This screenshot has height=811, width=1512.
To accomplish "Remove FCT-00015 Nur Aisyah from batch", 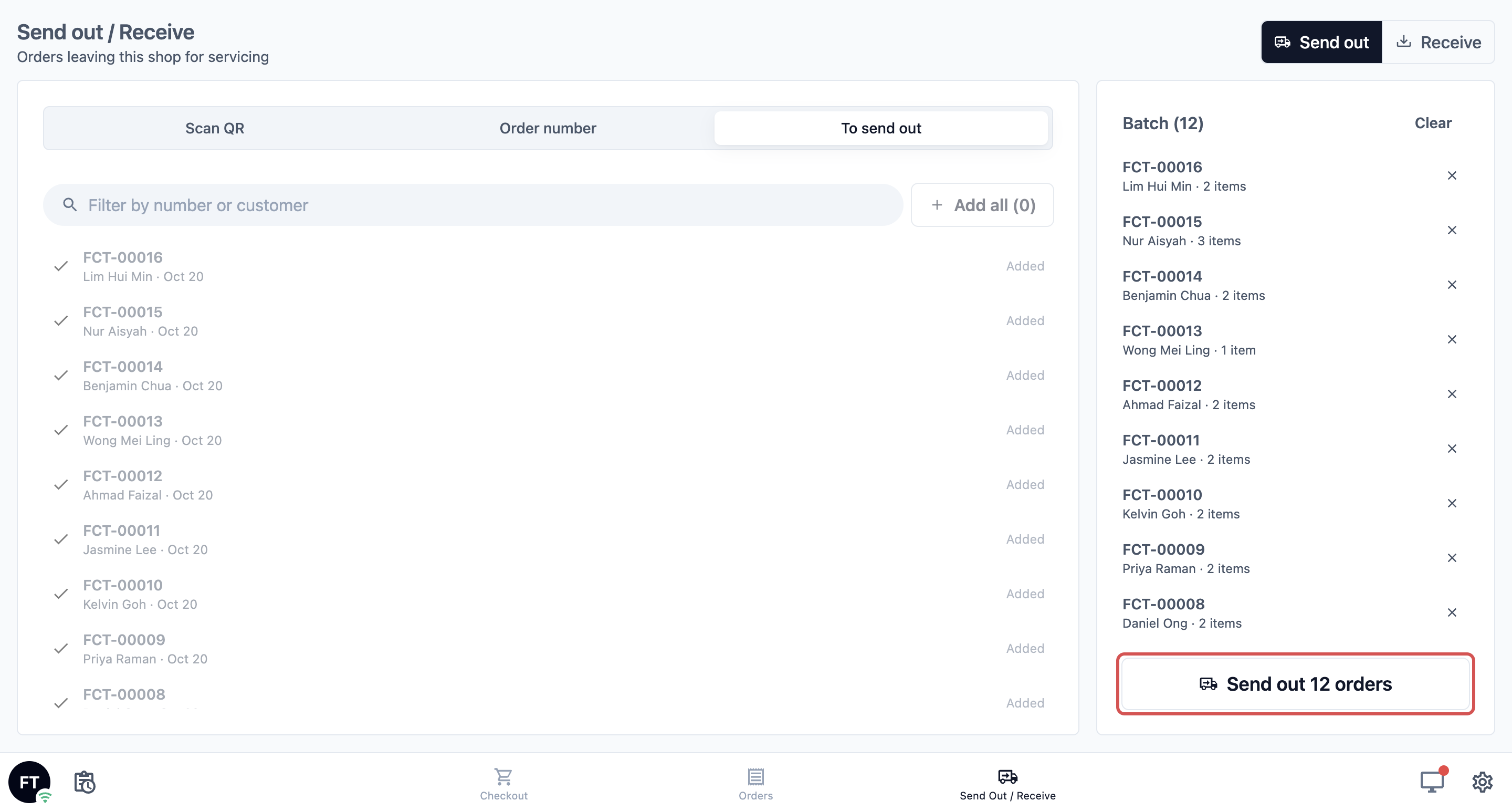I will (1452, 230).
